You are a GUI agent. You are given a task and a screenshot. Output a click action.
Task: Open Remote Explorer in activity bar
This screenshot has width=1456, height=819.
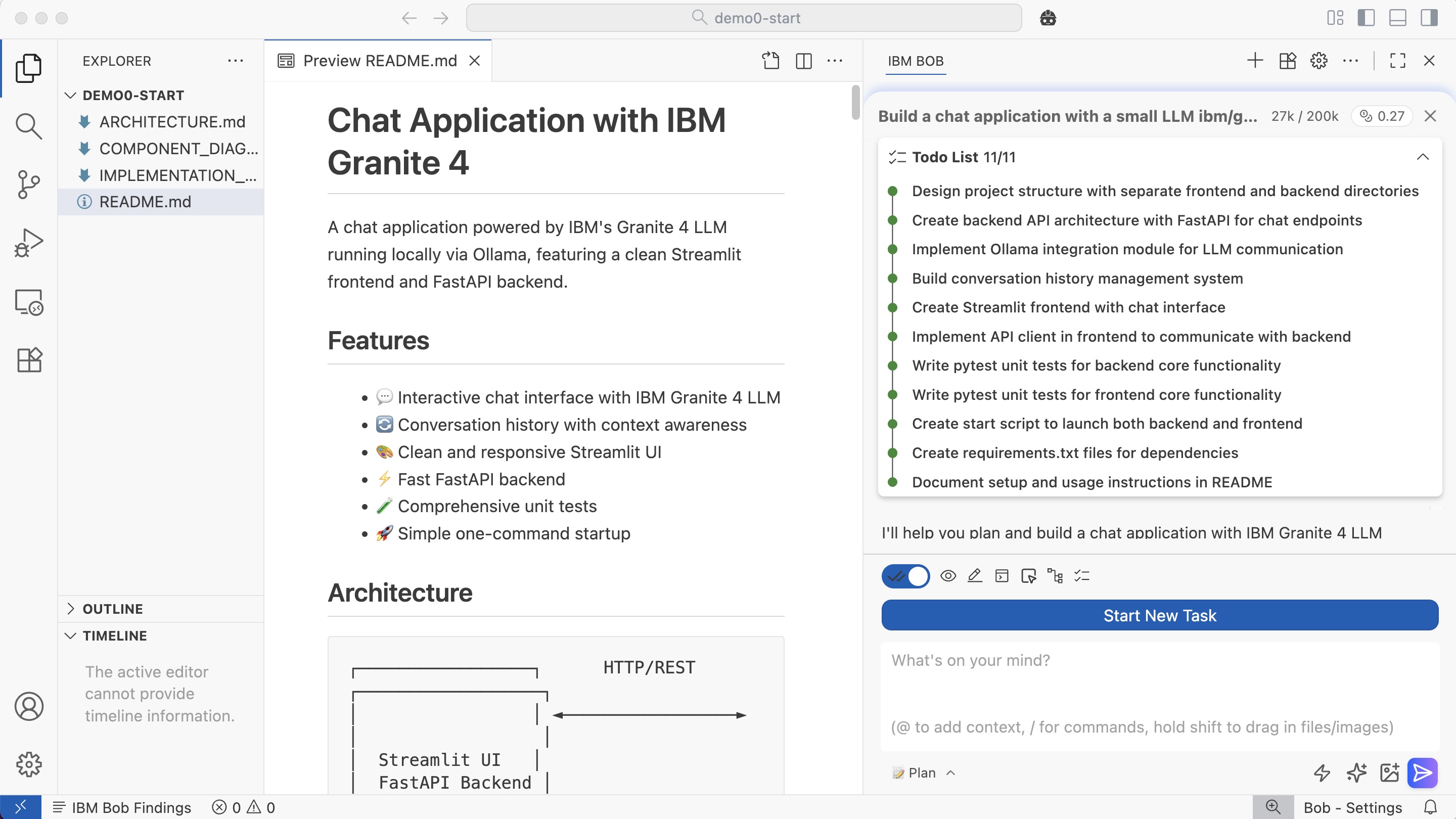click(28, 302)
